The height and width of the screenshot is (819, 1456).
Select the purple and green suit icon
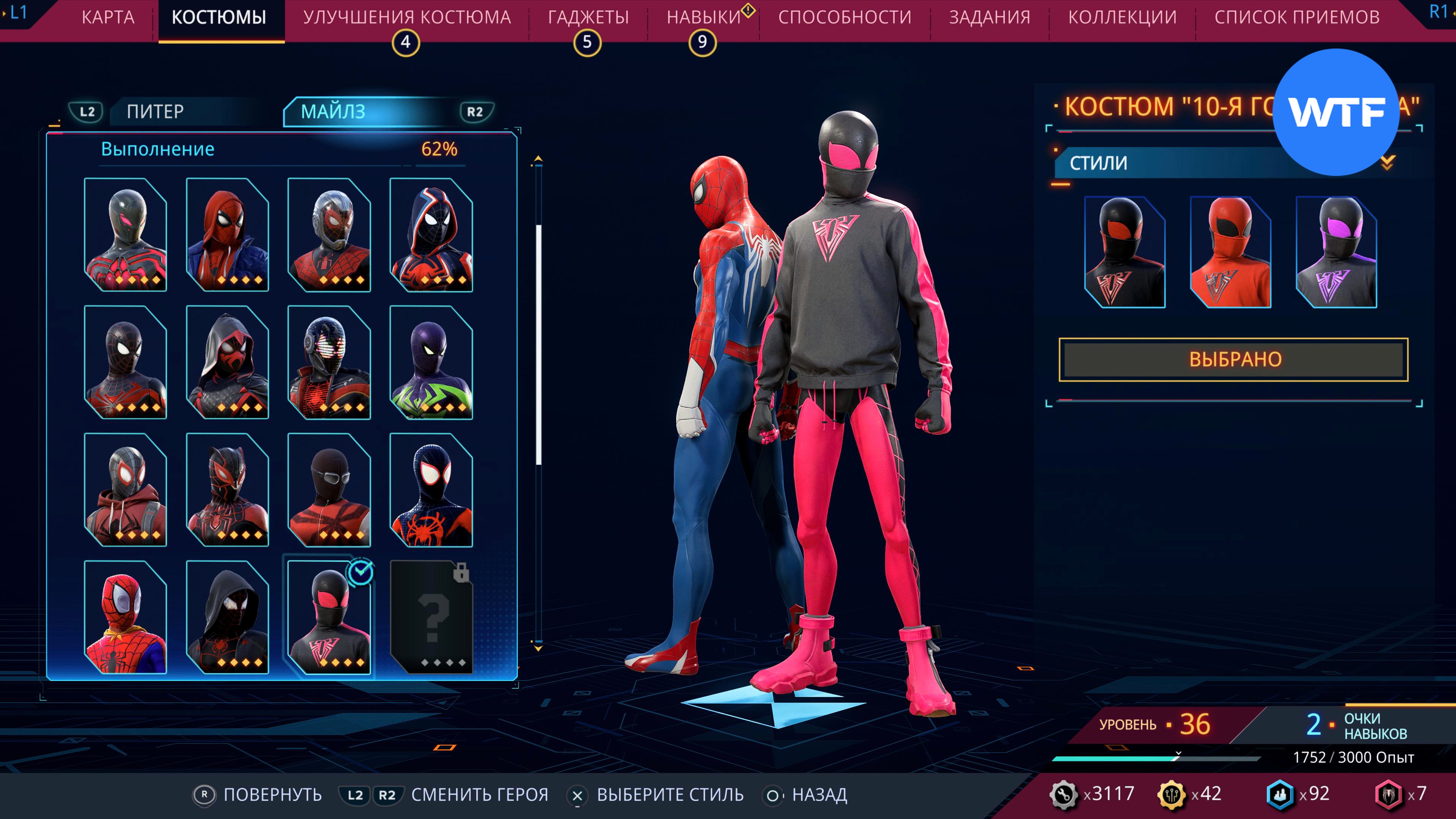tap(431, 362)
